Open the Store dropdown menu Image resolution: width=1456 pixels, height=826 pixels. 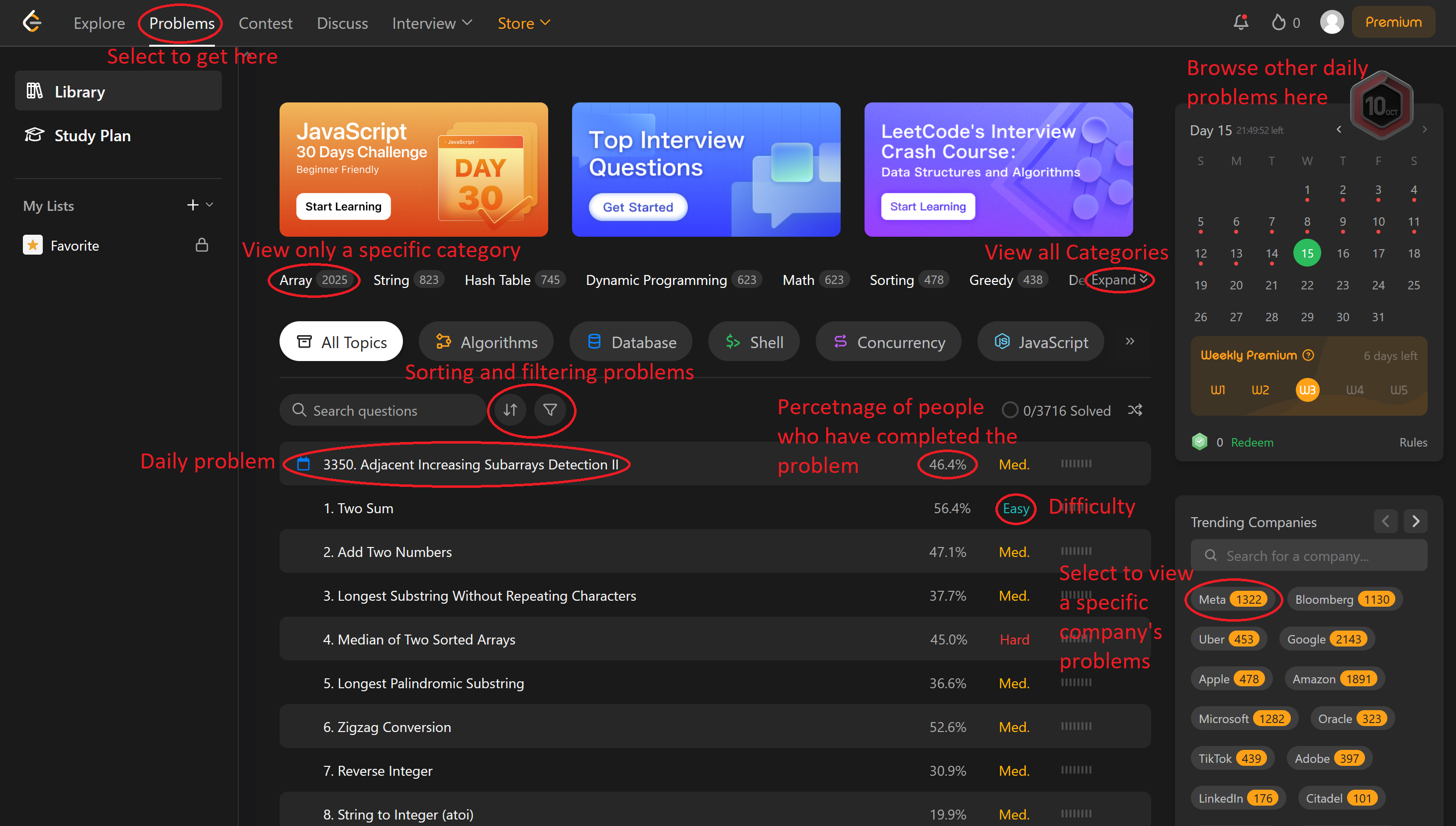(x=524, y=23)
